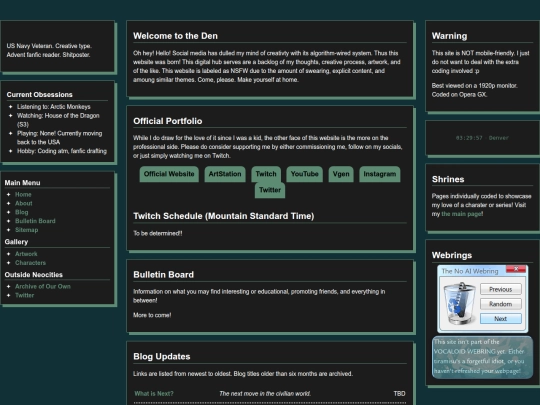The width and height of the screenshot is (540, 405).
Task: Close the No AI Webring widget
Action: (516, 269)
